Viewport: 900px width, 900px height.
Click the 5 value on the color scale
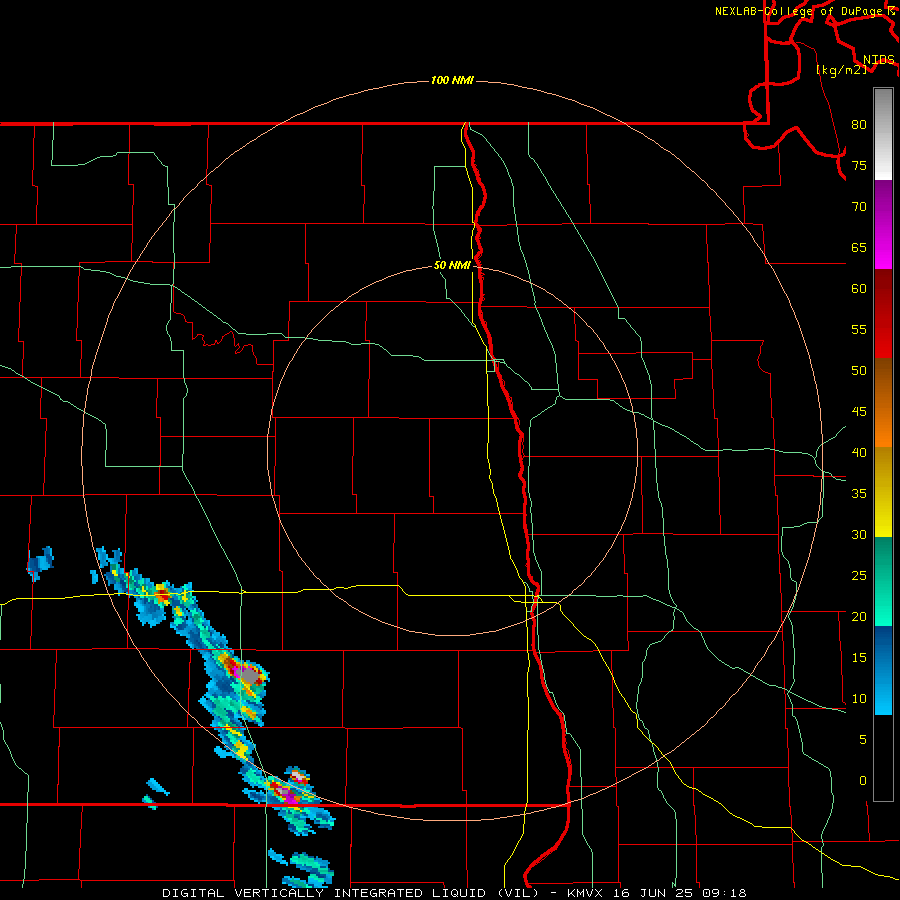(863, 739)
